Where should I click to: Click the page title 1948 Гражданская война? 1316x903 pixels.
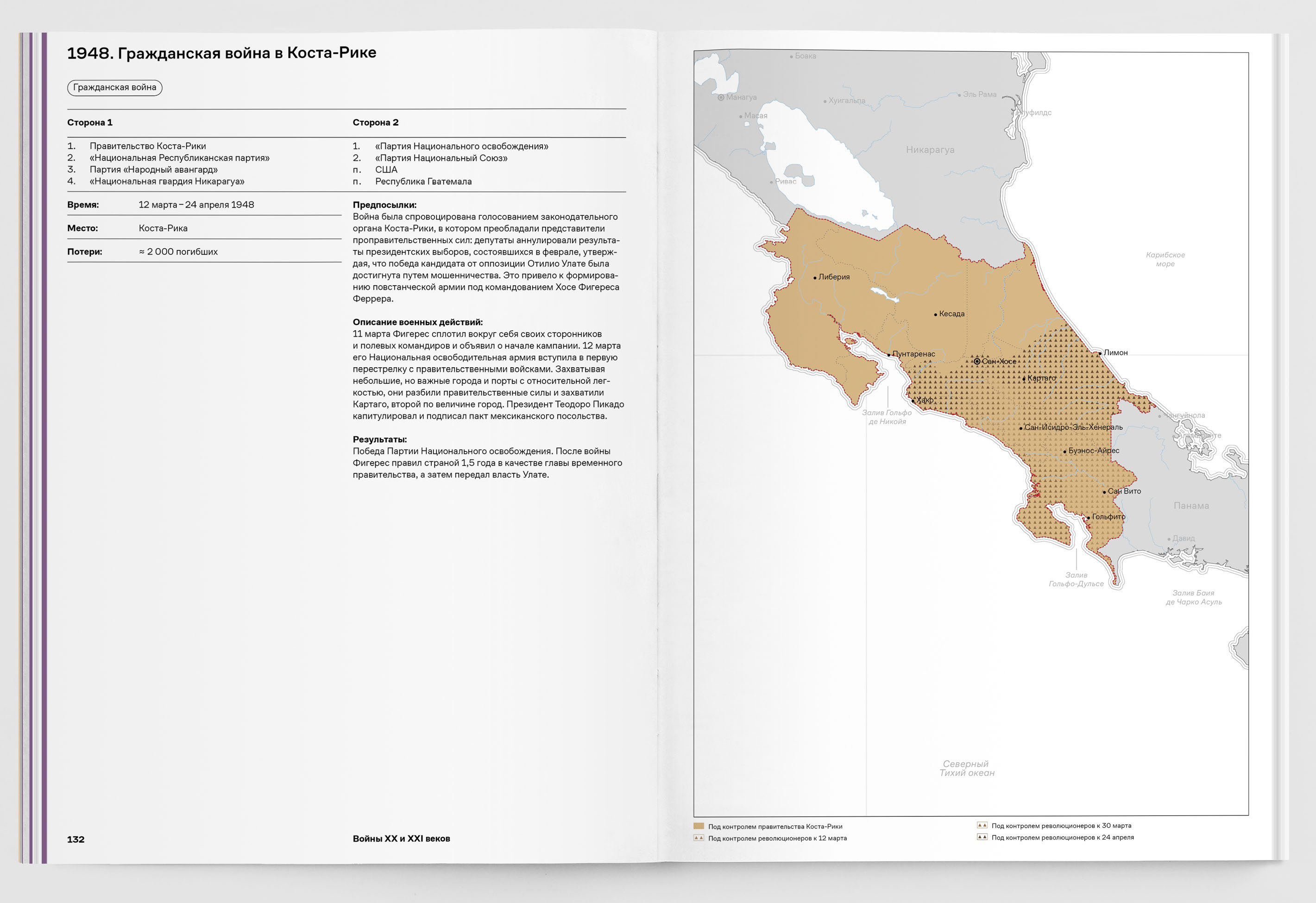point(221,53)
